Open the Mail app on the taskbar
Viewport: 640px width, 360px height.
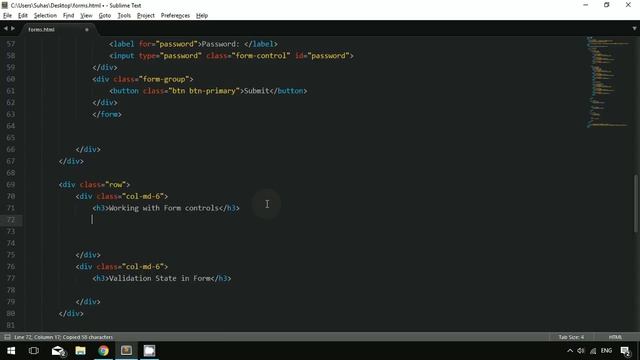tap(58, 351)
